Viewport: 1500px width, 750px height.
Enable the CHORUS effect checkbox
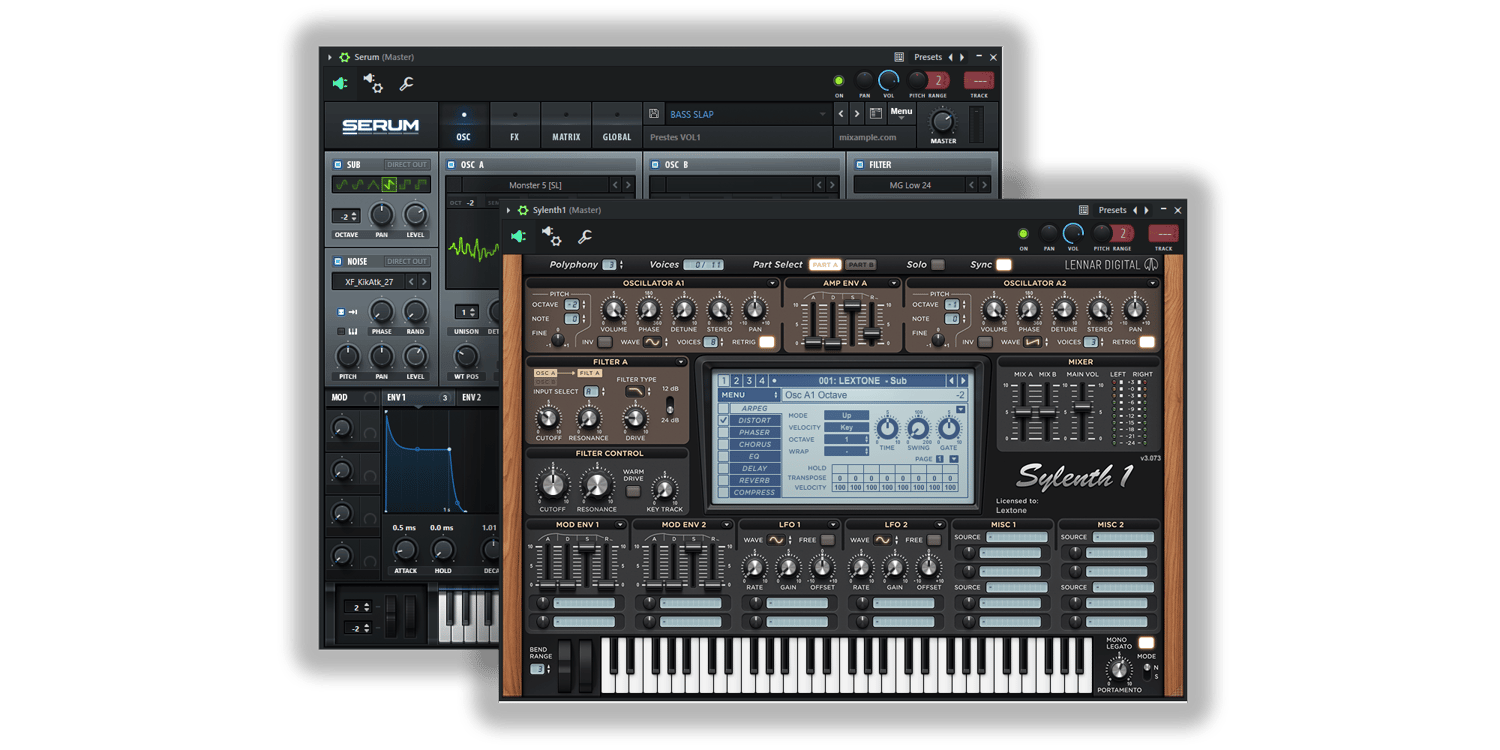coord(724,445)
